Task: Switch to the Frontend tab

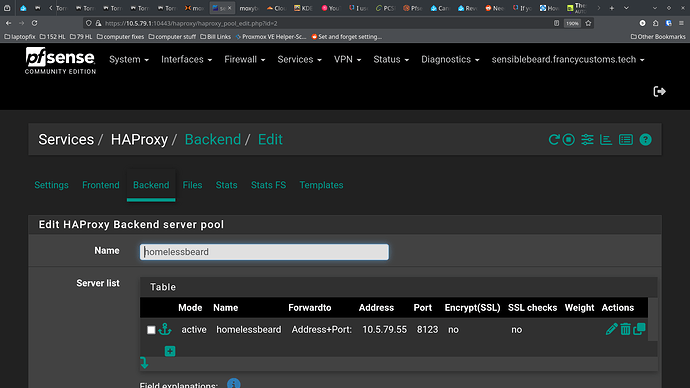Action: (x=101, y=185)
